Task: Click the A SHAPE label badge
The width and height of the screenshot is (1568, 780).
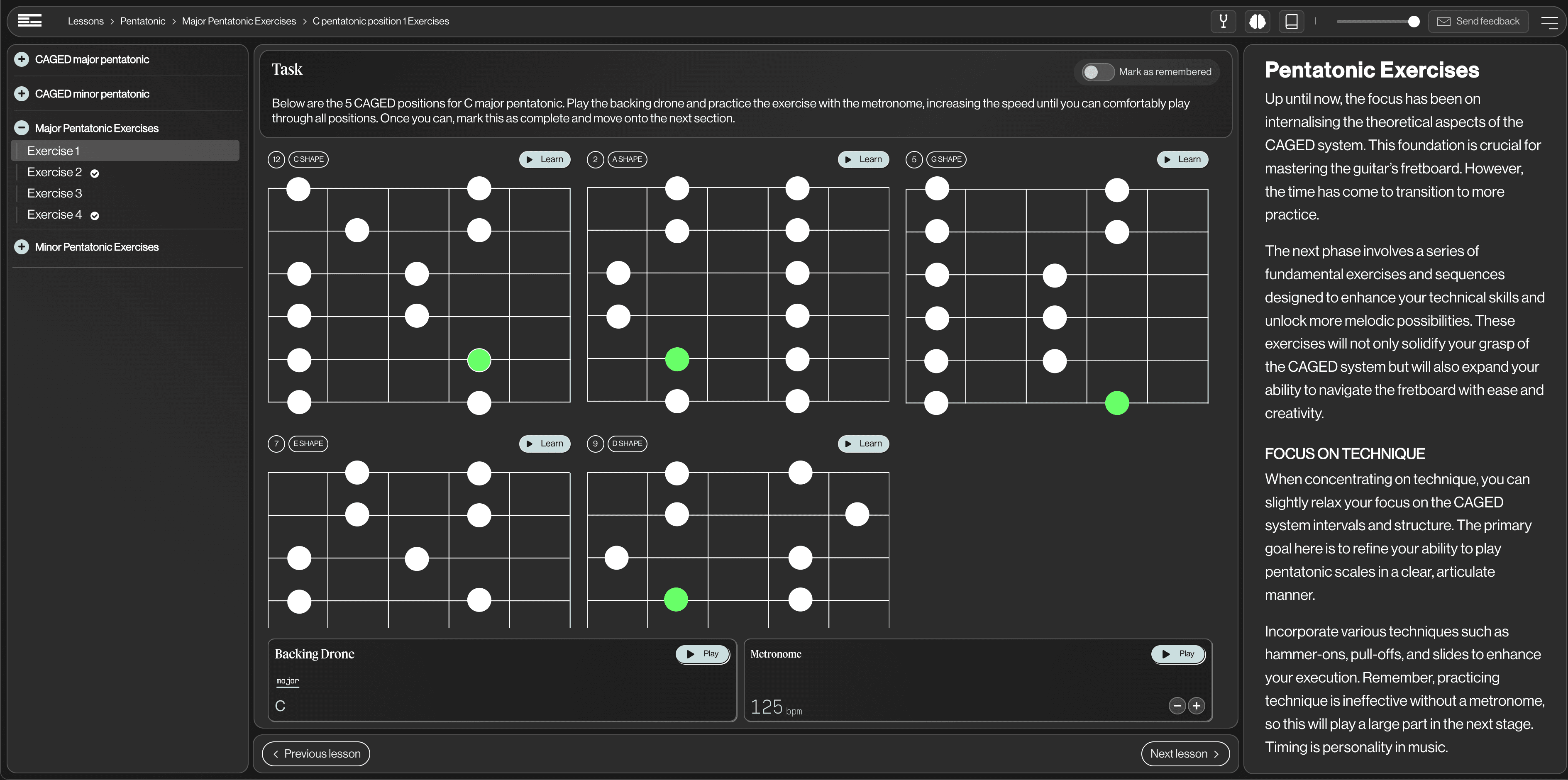Action: tap(627, 159)
